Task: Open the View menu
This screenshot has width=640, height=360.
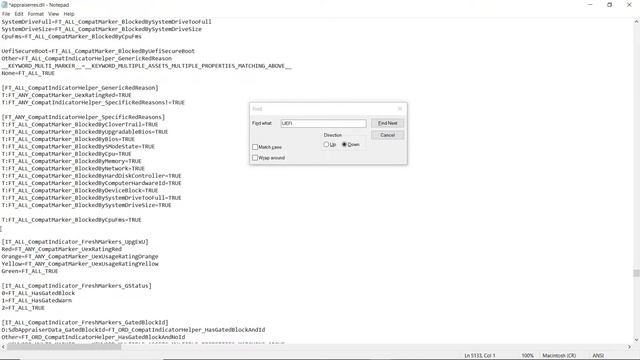Action: pos(53,14)
